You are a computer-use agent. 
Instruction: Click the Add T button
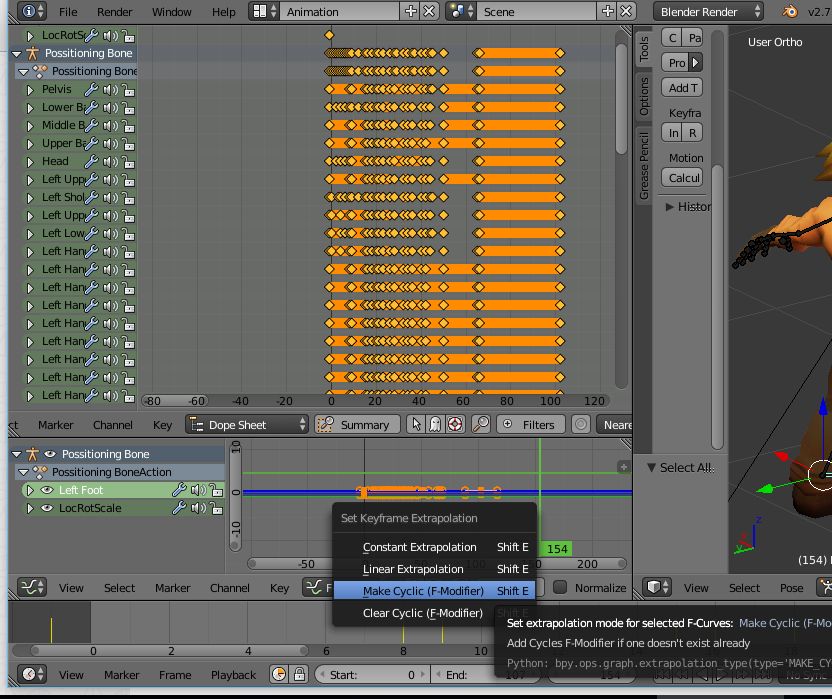tap(682, 88)
